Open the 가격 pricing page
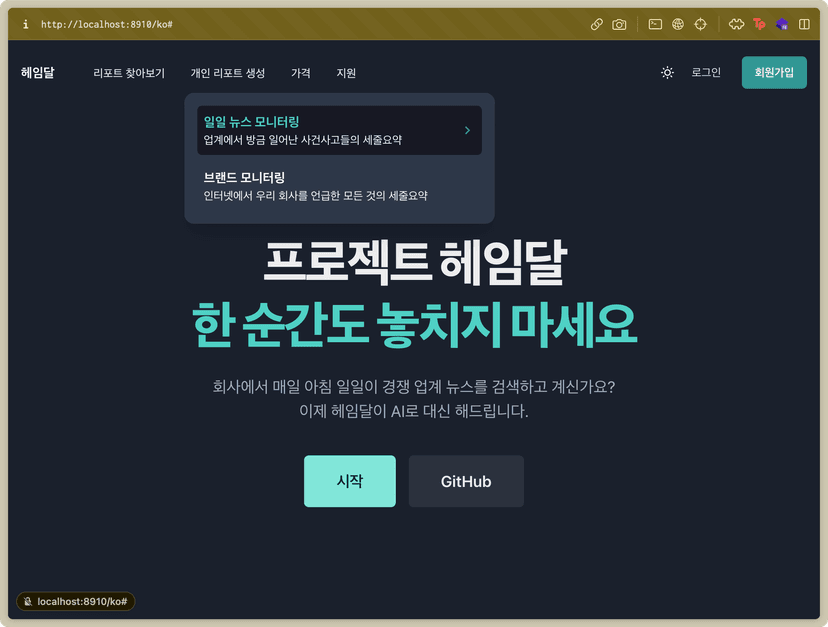Viewport: 828px width, 627px height. [300, 73]
